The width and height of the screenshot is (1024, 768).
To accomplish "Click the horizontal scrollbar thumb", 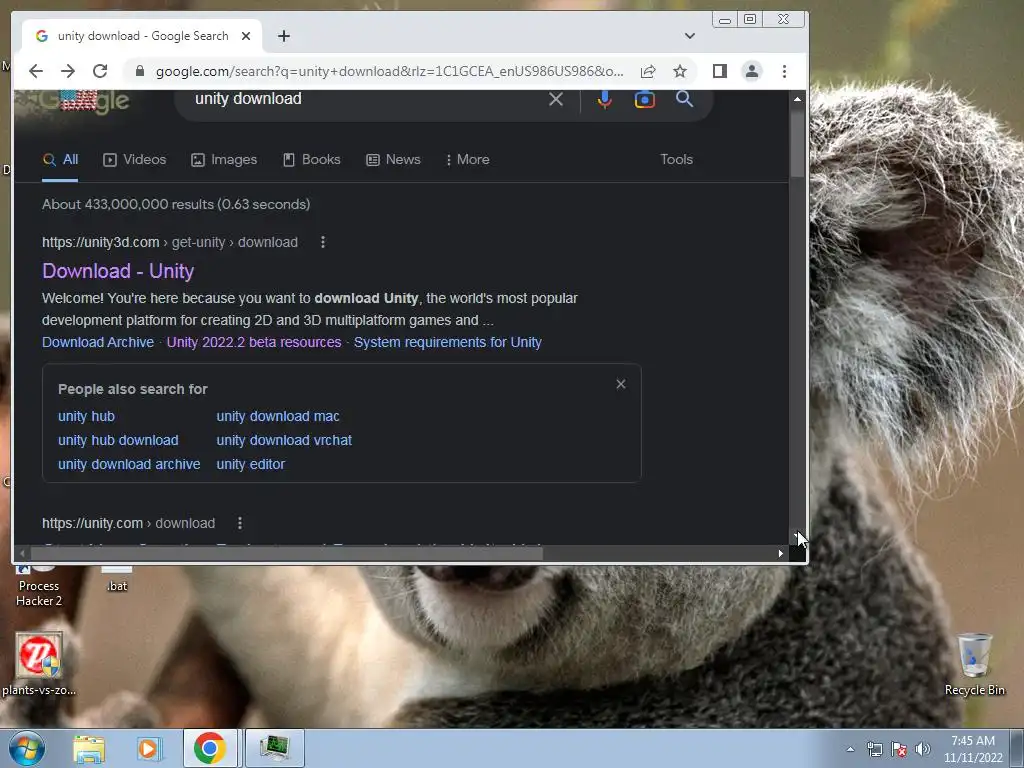I will click(286, 554).
